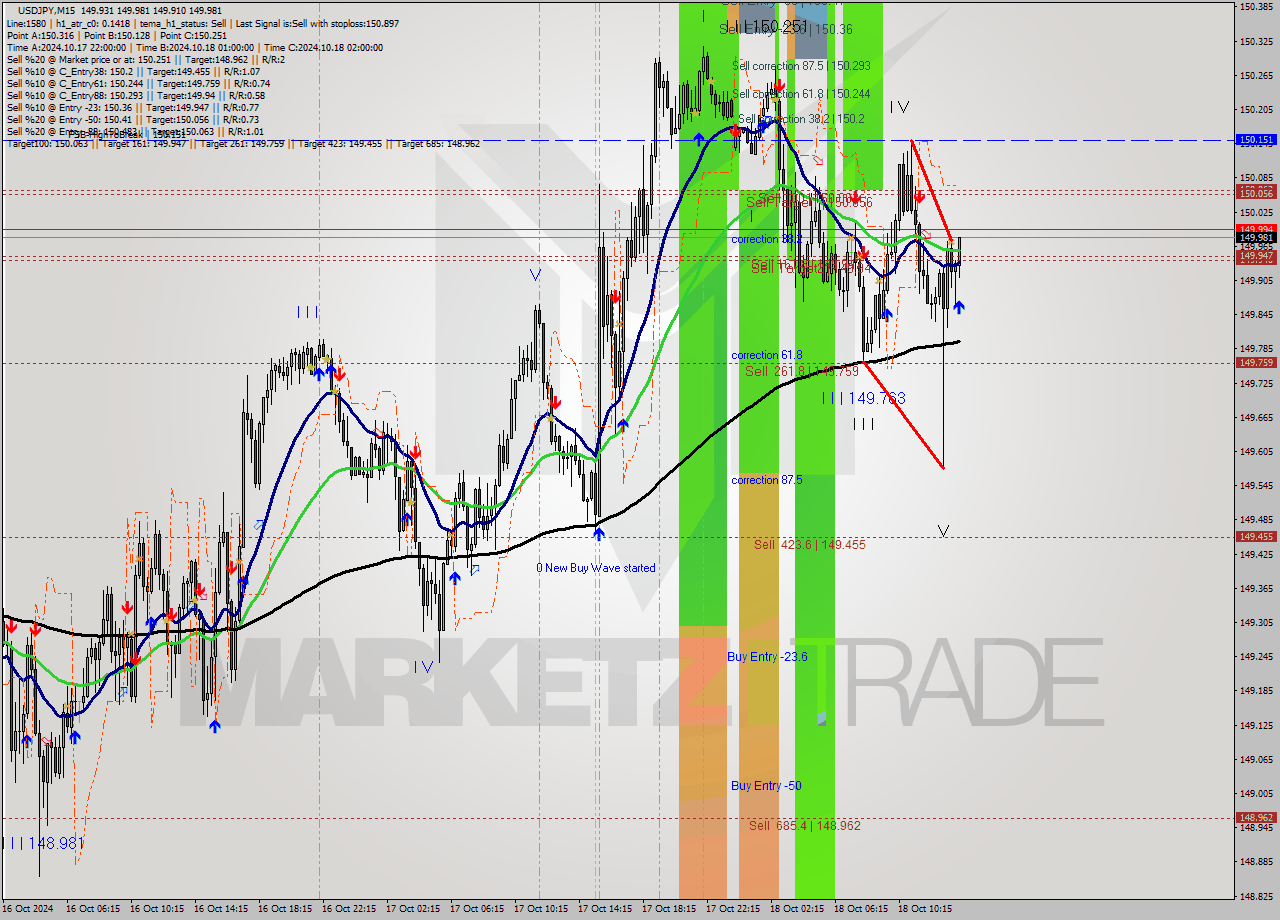1280x920 pixels.
Task: Click the 149.305 price scale value
Action: pyautogui.click(x=1256, y=622)
